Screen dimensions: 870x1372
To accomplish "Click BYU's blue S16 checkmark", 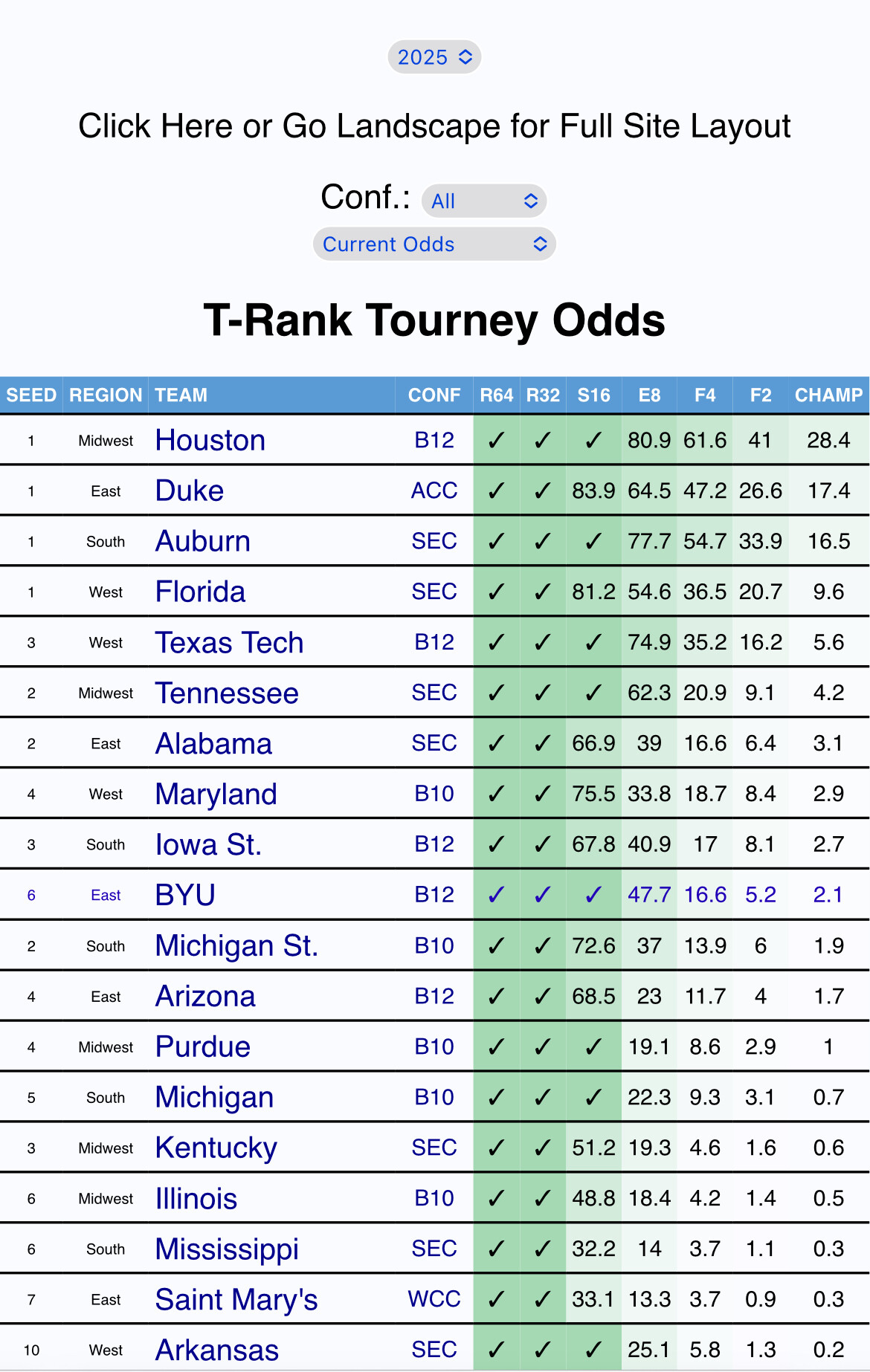I will coord(593,896).
